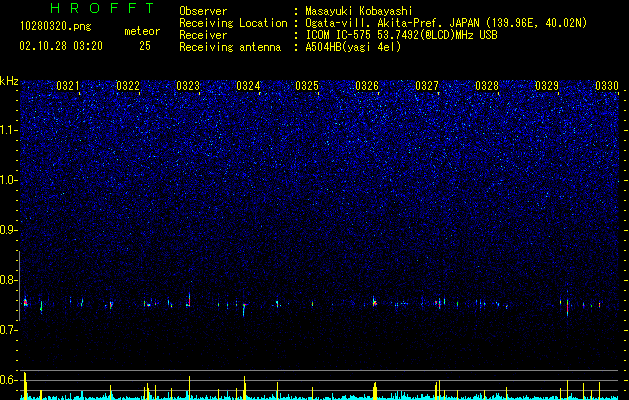
Task: Select the file name 10280320.png
Action: coord(56,27)
